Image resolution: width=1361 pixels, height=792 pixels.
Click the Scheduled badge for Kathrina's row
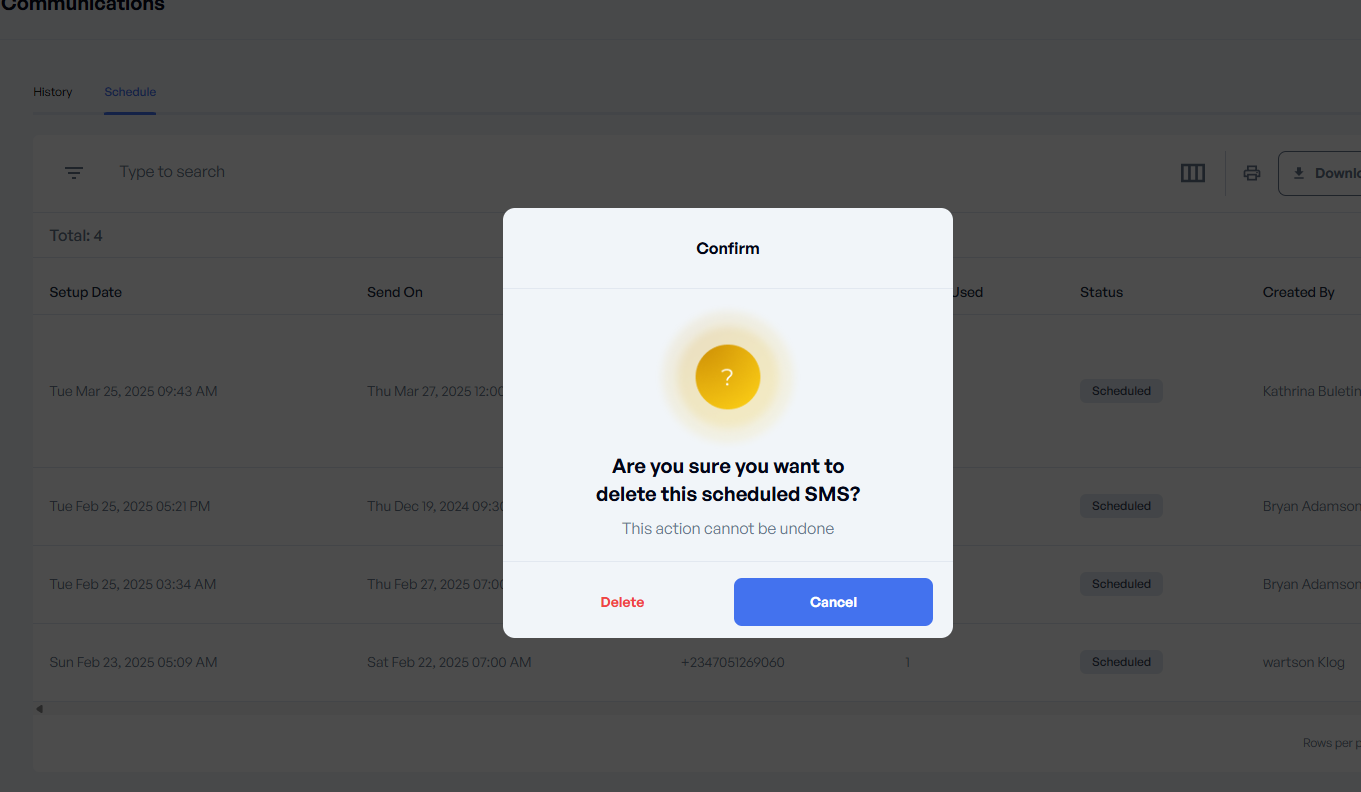click(x=1121, y=391)
